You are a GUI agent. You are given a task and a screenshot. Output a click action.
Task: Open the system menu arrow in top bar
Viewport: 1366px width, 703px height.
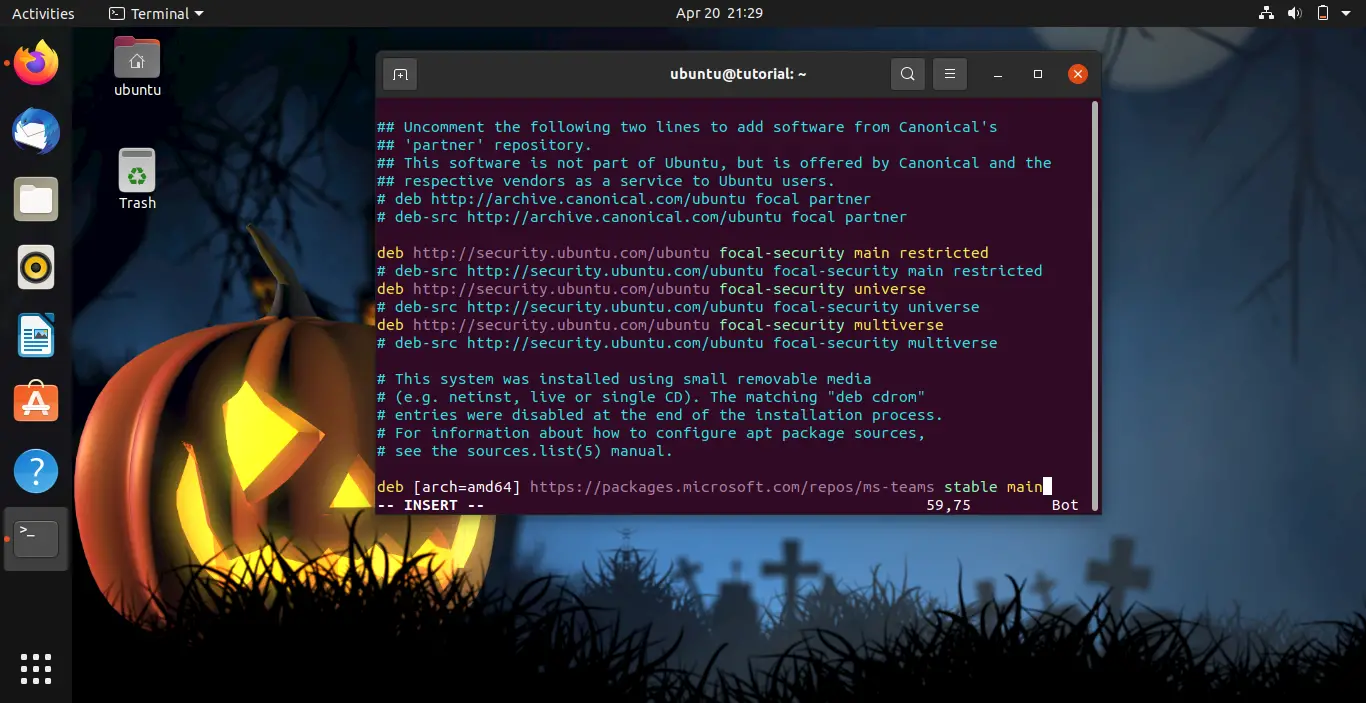click(1347, 14)
